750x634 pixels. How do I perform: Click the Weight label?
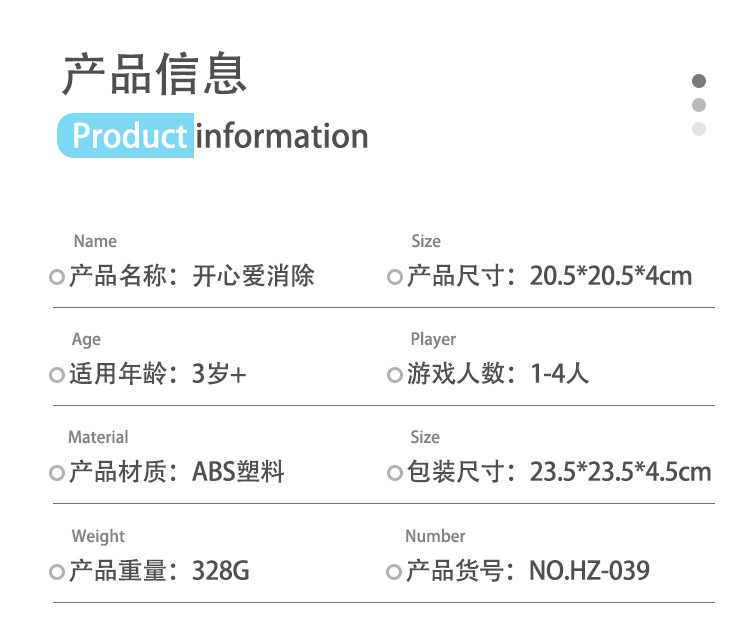[x=98, y=536]
